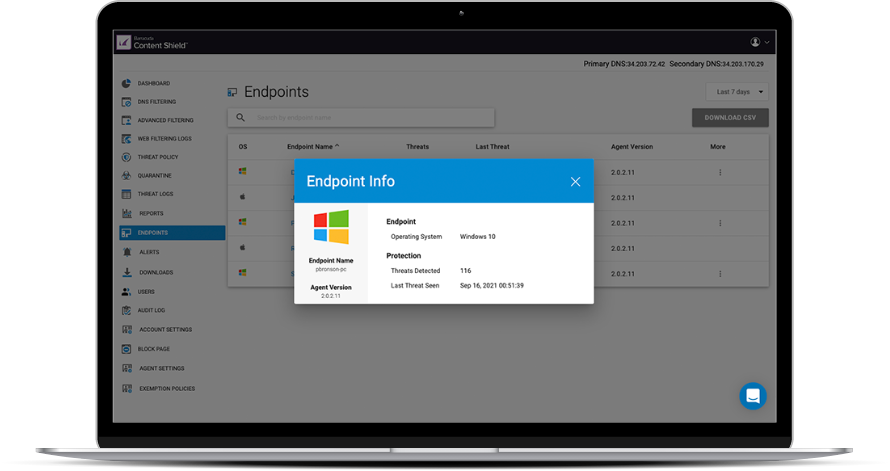Screen dimensions: 890x471
Task: Focus the Search by endpoint name field
Action: 361,117
